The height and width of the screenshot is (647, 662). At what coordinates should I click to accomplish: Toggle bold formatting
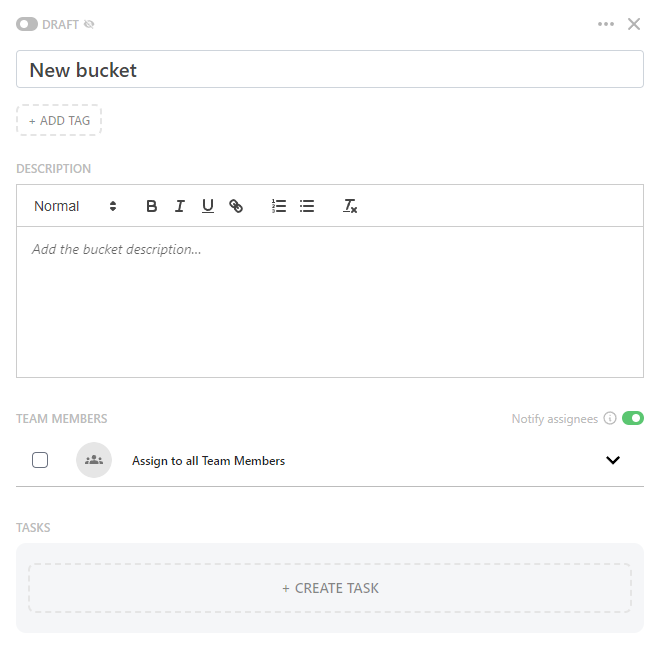pos(152,206)
